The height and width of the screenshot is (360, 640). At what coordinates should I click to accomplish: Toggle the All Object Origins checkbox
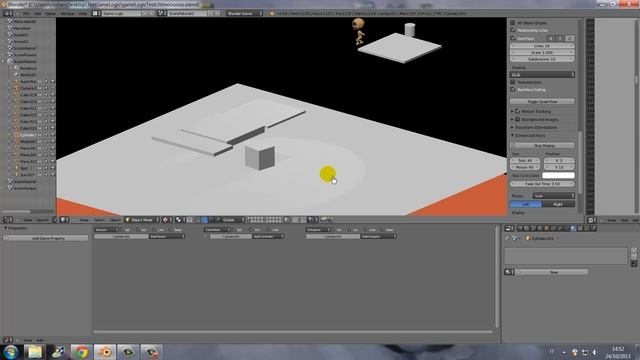coord(513,23)
